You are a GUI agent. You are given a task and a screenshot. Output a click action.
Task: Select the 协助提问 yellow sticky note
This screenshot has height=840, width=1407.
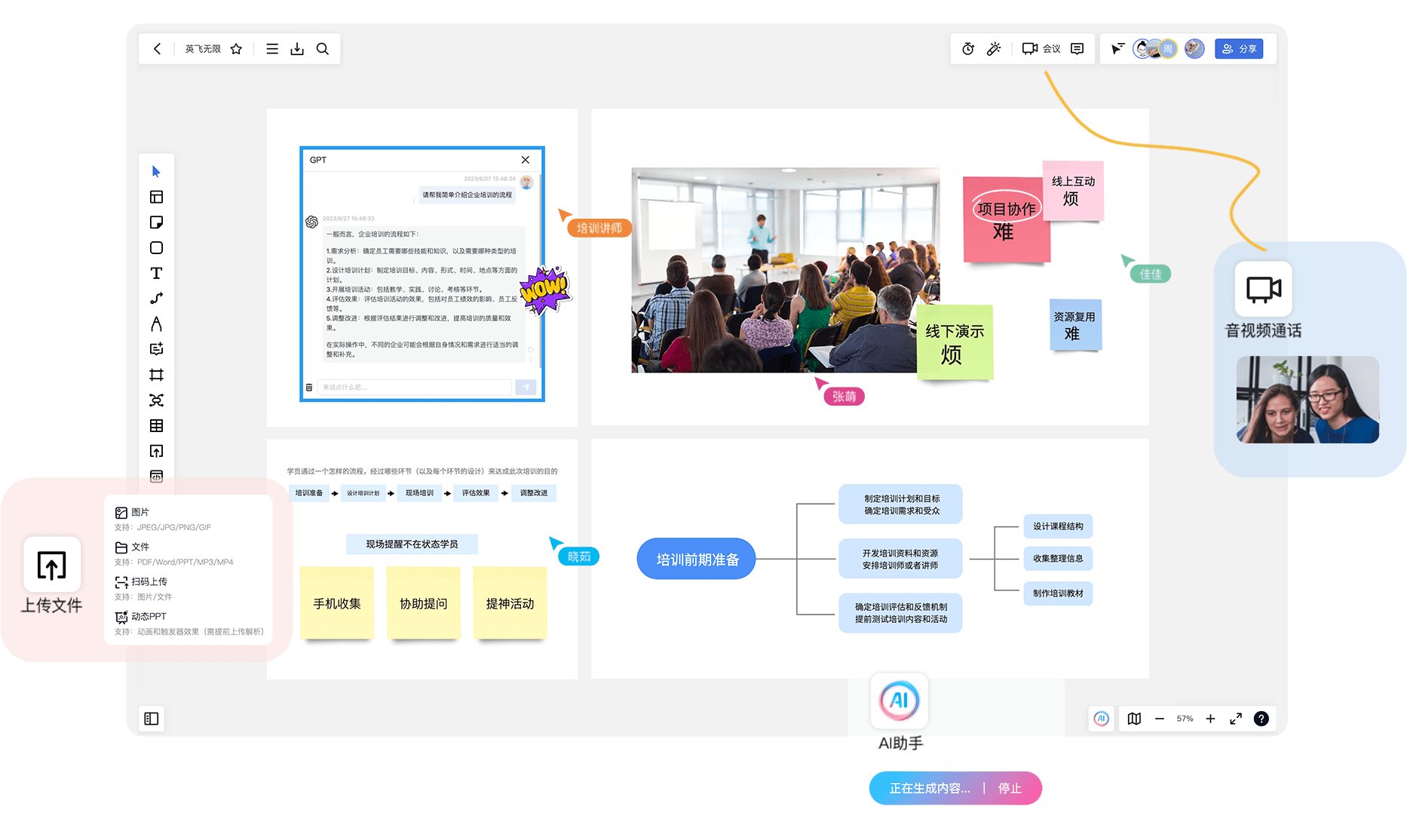[x=424, y=603]
